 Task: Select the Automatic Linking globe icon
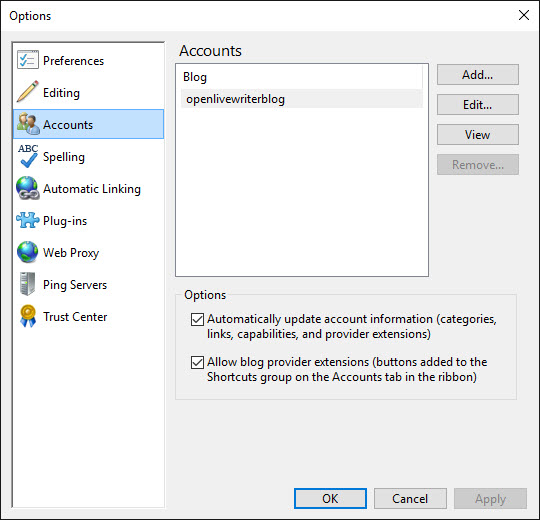(x=28, y=188)
